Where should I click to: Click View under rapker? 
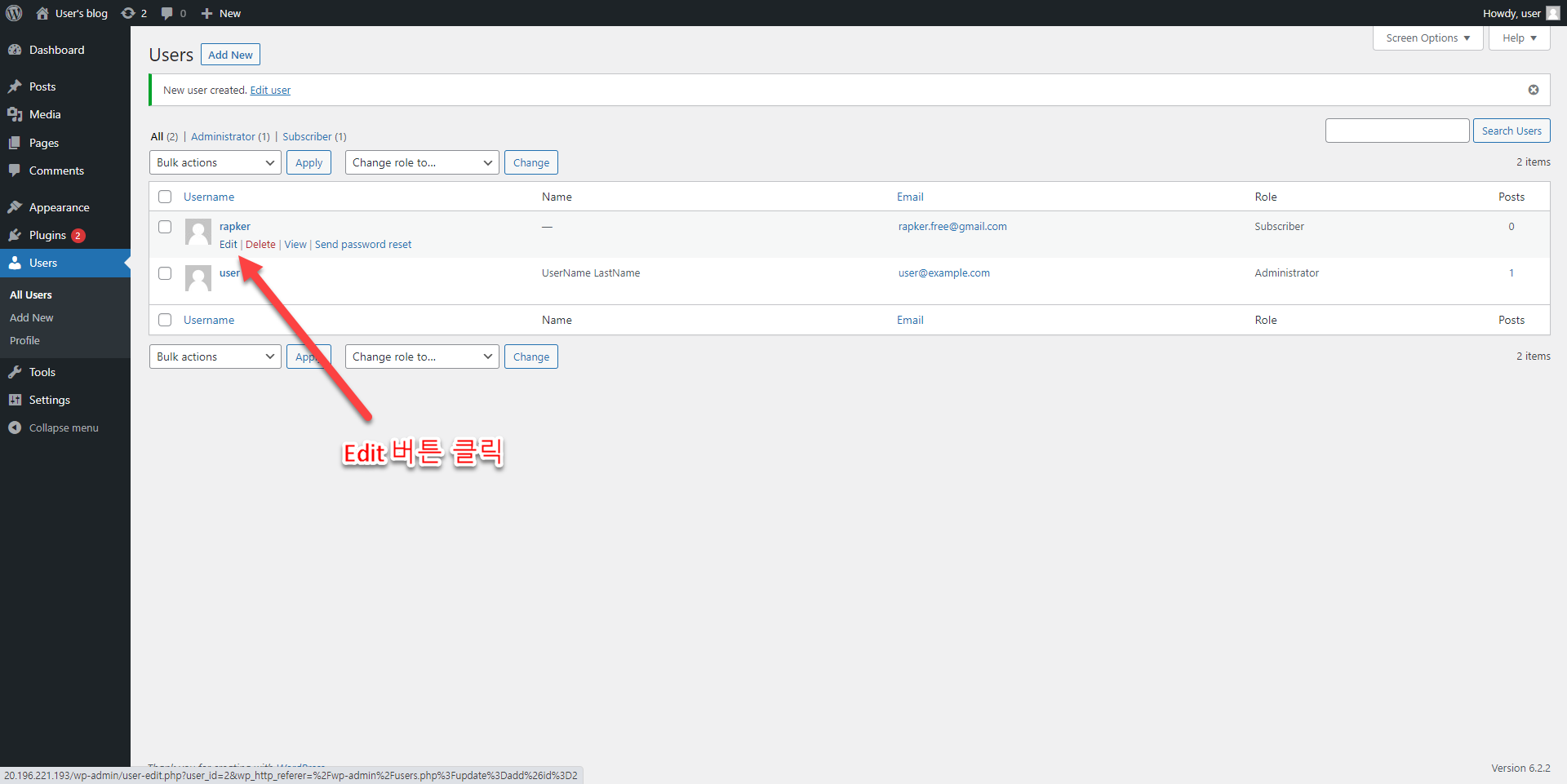tap(295, 244)
